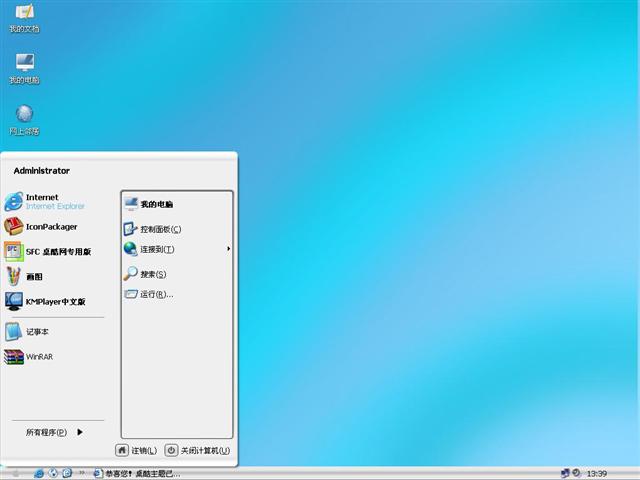The image size is (640, 480).
Task: Open KMPlayer中文版 from the start menu
Action: click(x=45, y=302)
